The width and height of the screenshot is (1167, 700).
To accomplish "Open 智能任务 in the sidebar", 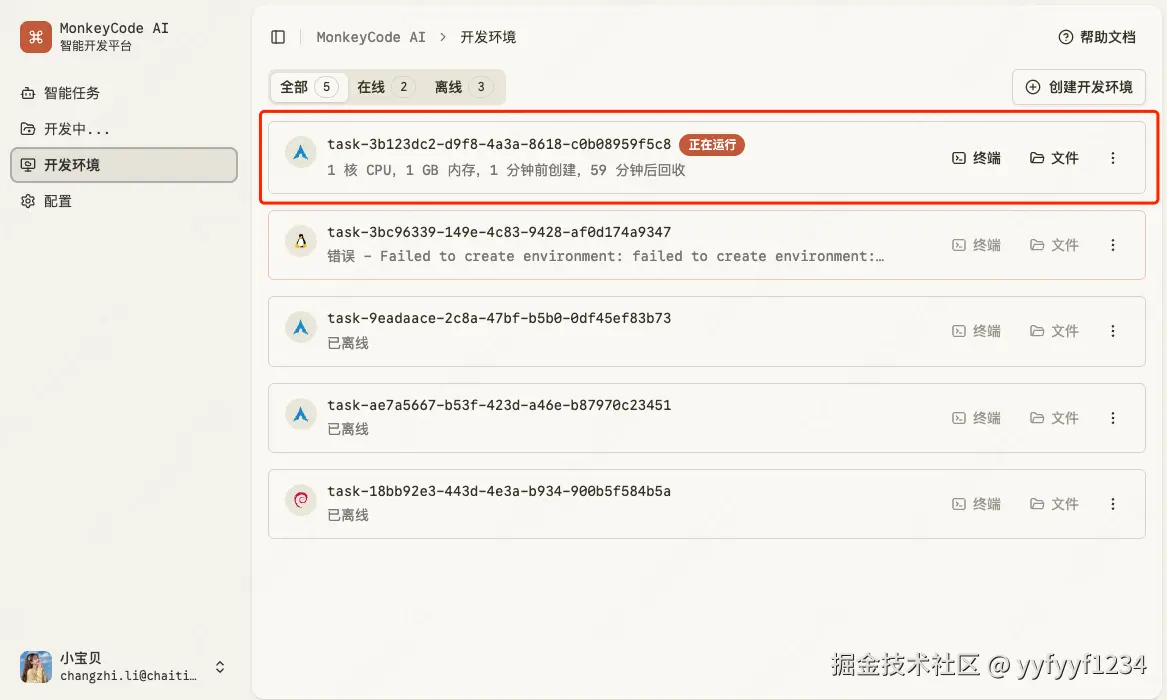I will pos(124,93).
